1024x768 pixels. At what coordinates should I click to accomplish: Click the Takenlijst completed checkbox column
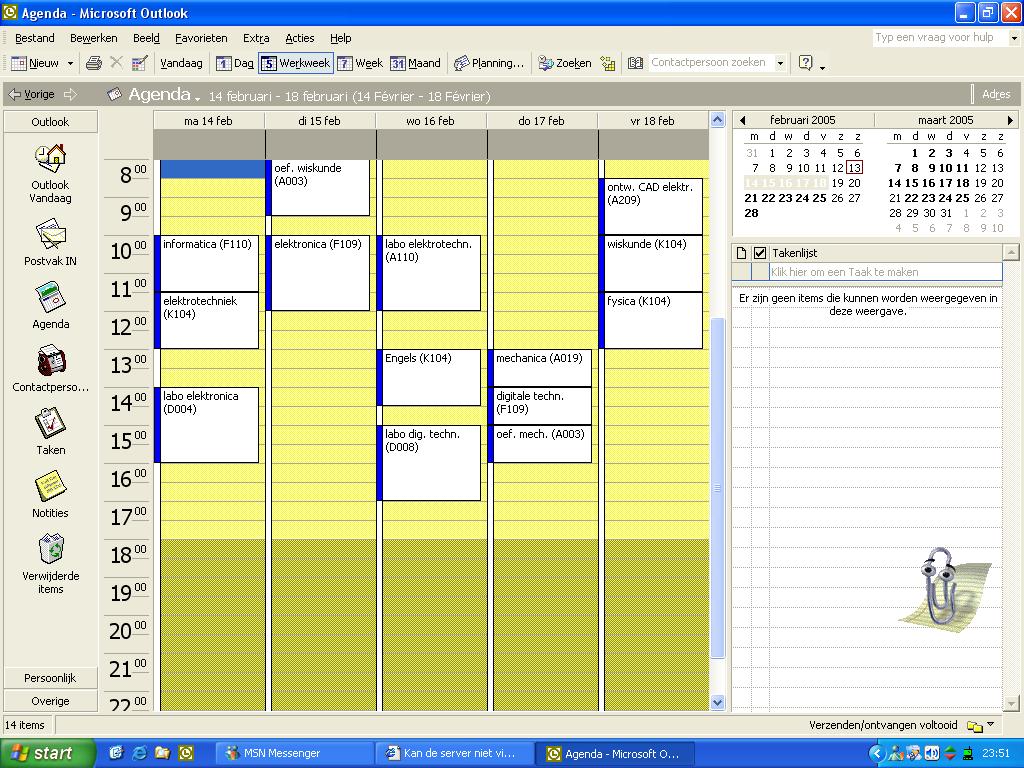[x=760, y=253]
